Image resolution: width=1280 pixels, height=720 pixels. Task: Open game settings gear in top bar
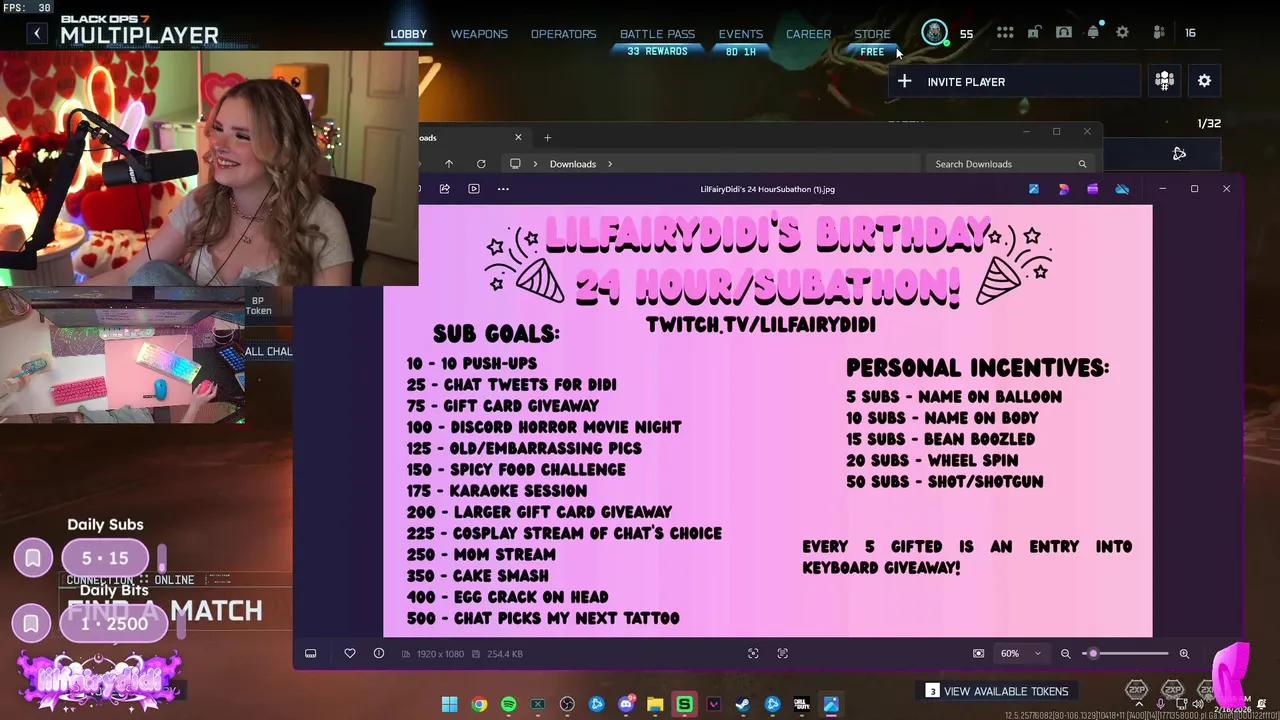(1122, 33)
